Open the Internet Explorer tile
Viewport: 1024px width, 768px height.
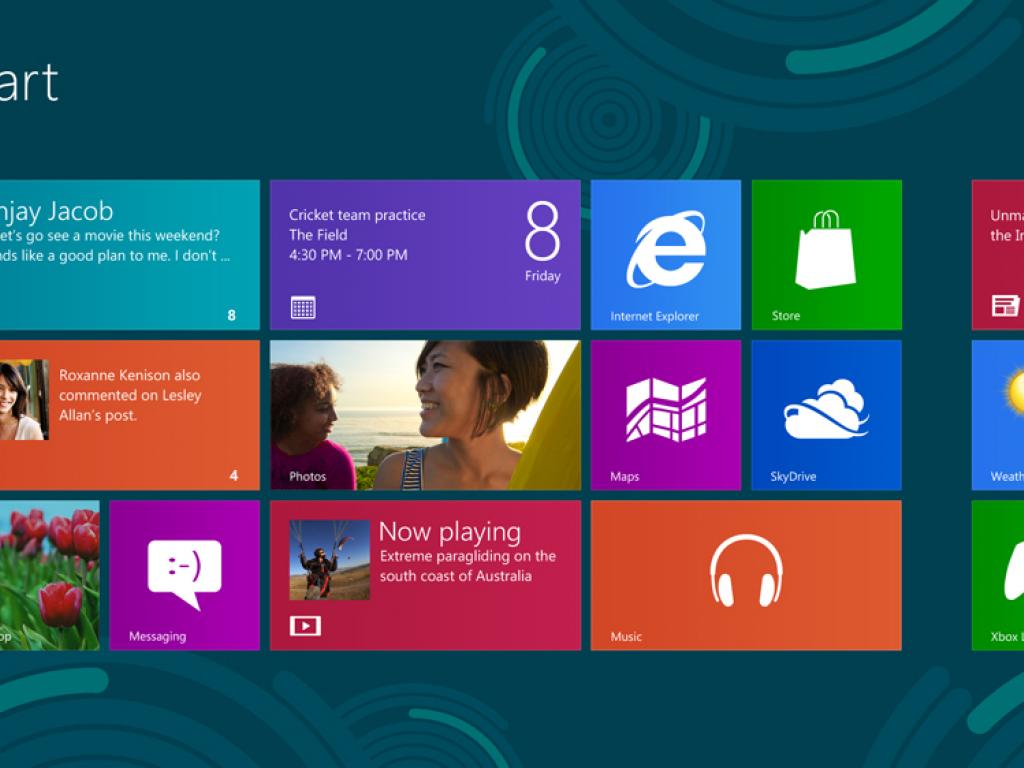coord(665,255)
